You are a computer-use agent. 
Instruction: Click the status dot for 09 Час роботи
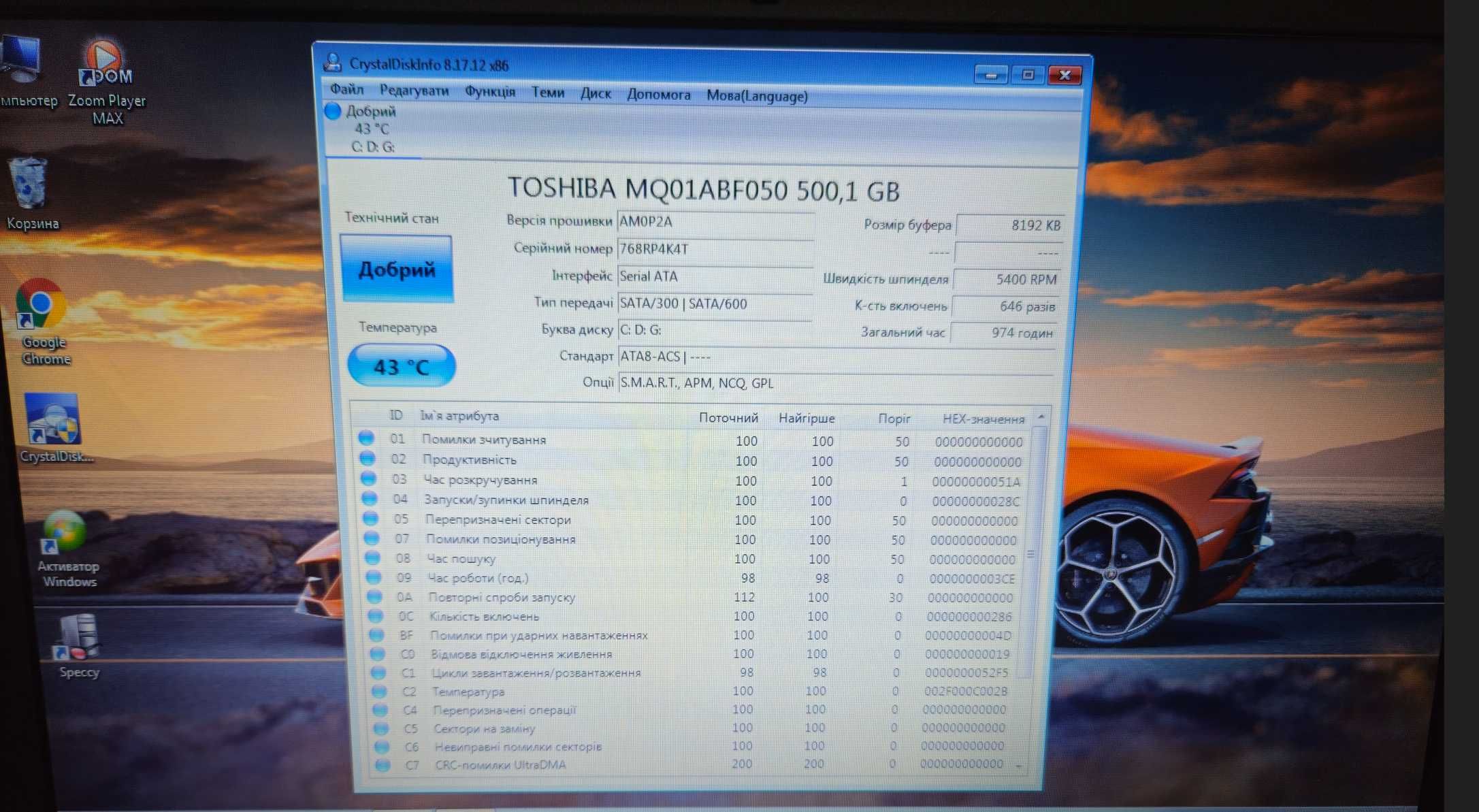[374, 577]
